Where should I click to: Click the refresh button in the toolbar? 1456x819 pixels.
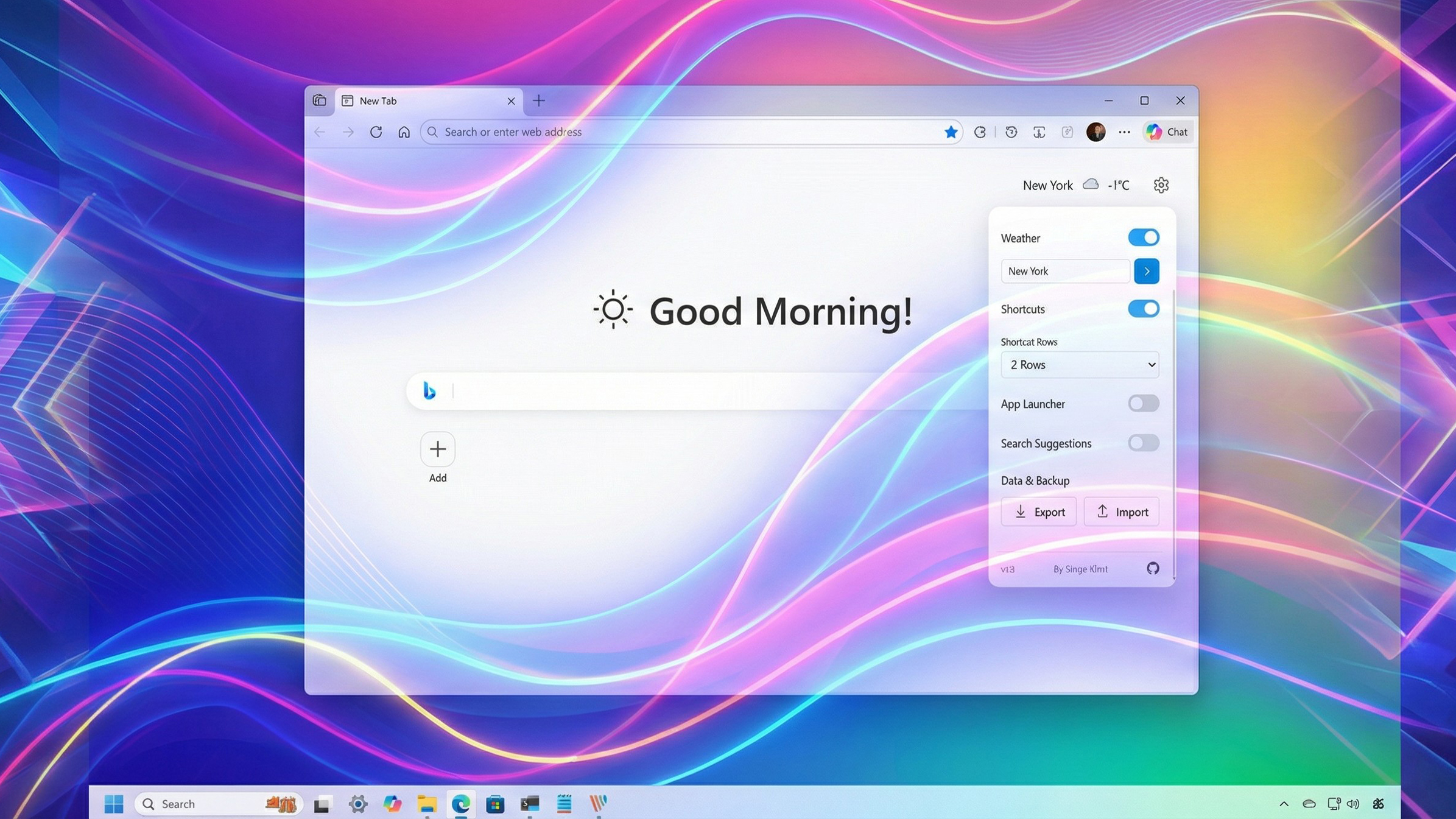(x=376, y=132)
